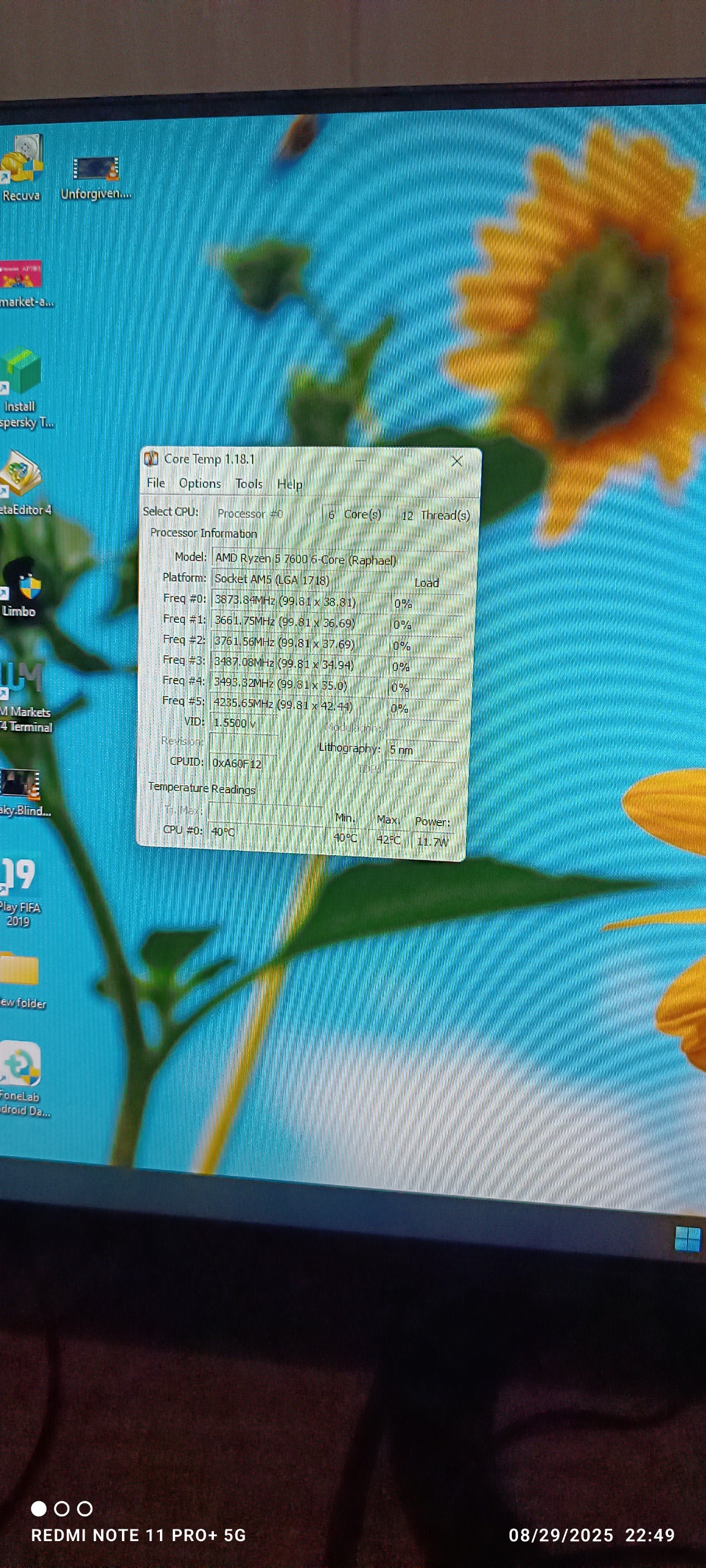Image resolution: width=706 pixels, height=1568 pixels.
Task: Select the Unforgiven video file icon
Action: pyautogui.click(x=96, y=170)
